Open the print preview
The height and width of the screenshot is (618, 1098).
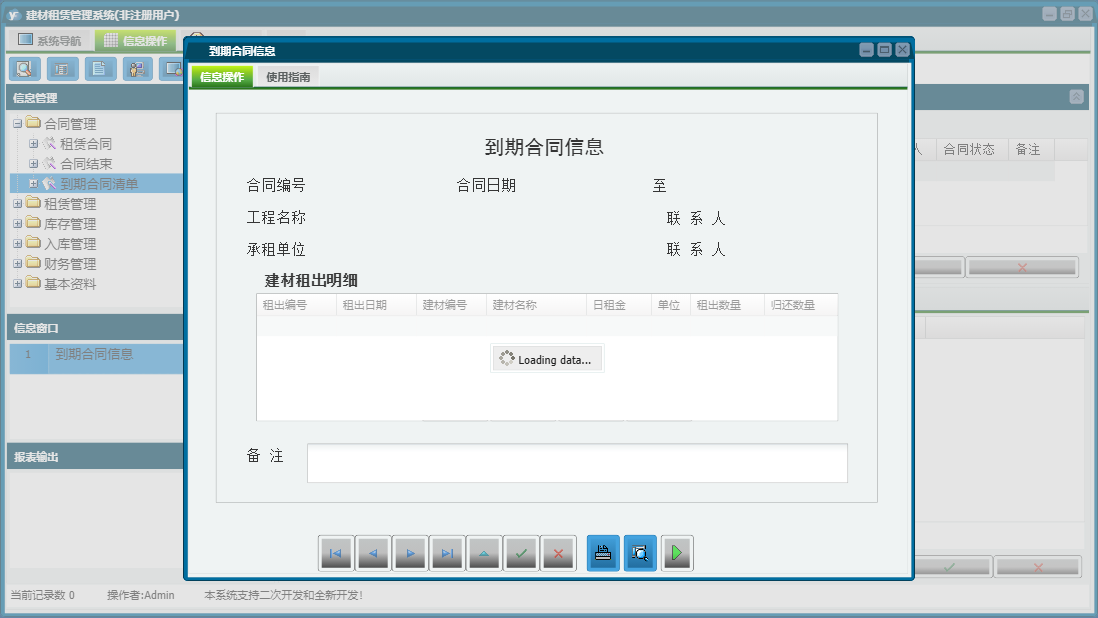pos(640,552)
